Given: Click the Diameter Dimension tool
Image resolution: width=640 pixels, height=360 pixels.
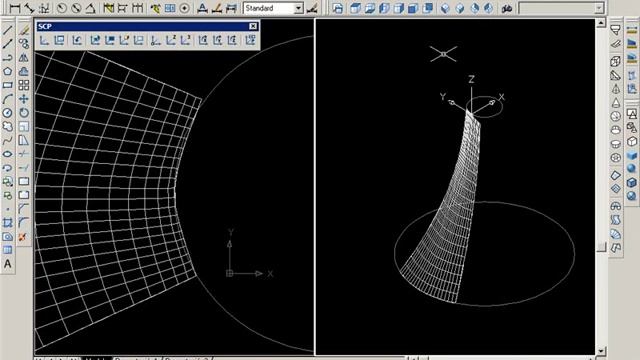Looking at the screenshot, I should (x=76, y=8).
